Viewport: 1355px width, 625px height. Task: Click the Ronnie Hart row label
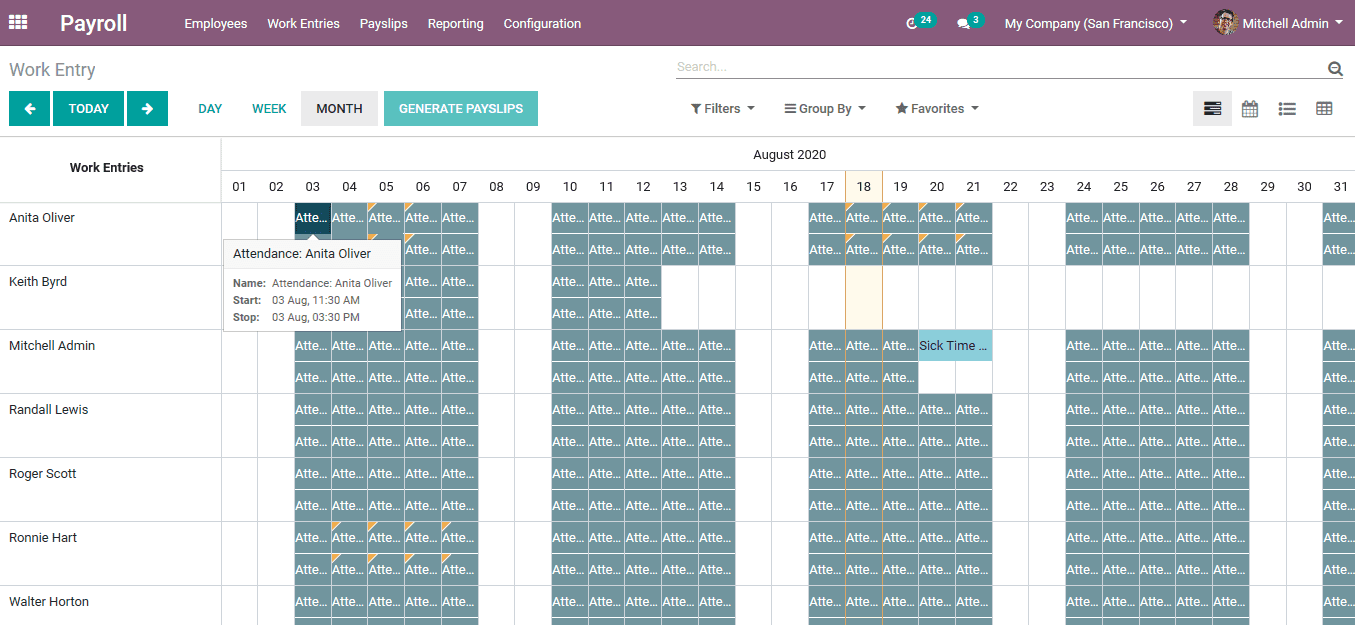pyautogui.click(x=43, y=538)
